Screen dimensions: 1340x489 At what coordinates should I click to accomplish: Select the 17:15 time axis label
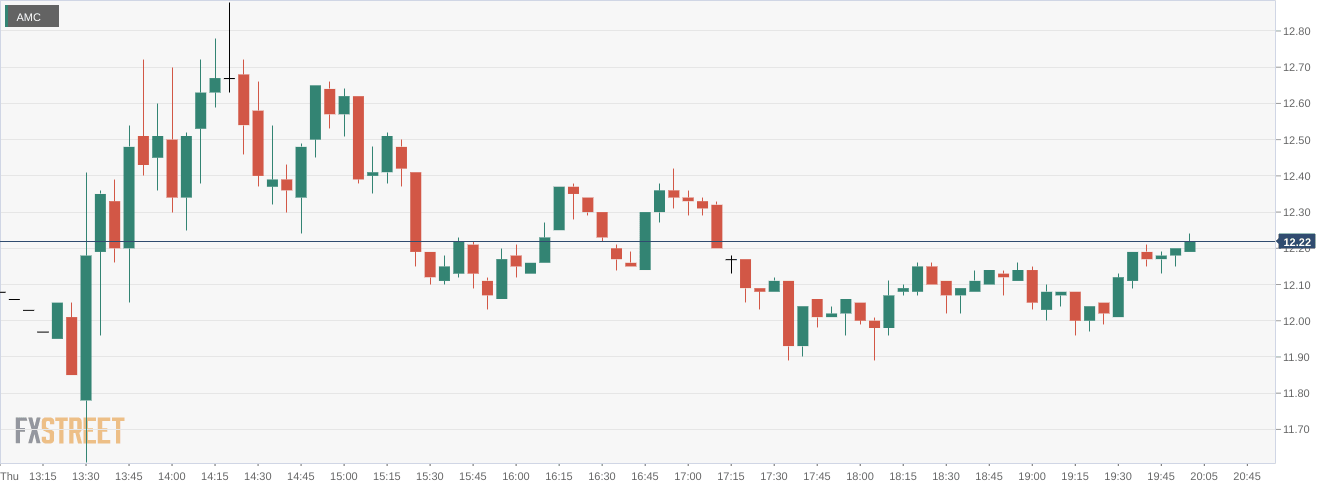point(731,476)
